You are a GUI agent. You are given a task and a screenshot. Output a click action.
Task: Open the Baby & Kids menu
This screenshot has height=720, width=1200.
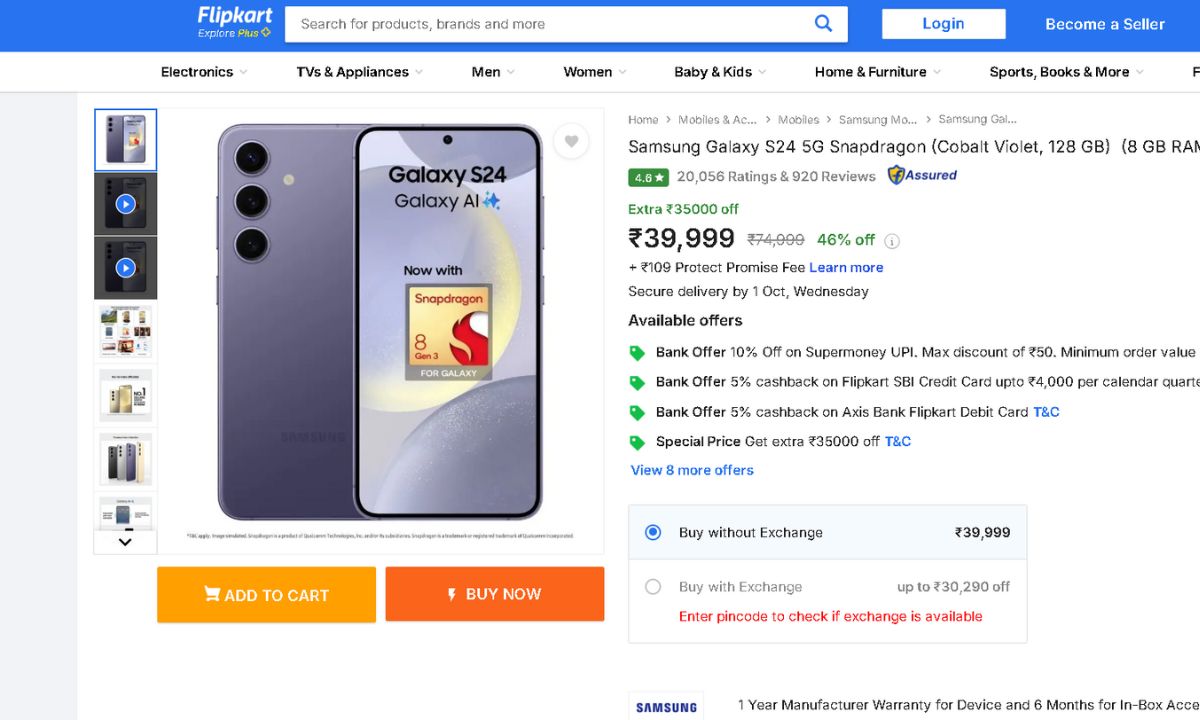pyautogui.click(x=720, y=72)
